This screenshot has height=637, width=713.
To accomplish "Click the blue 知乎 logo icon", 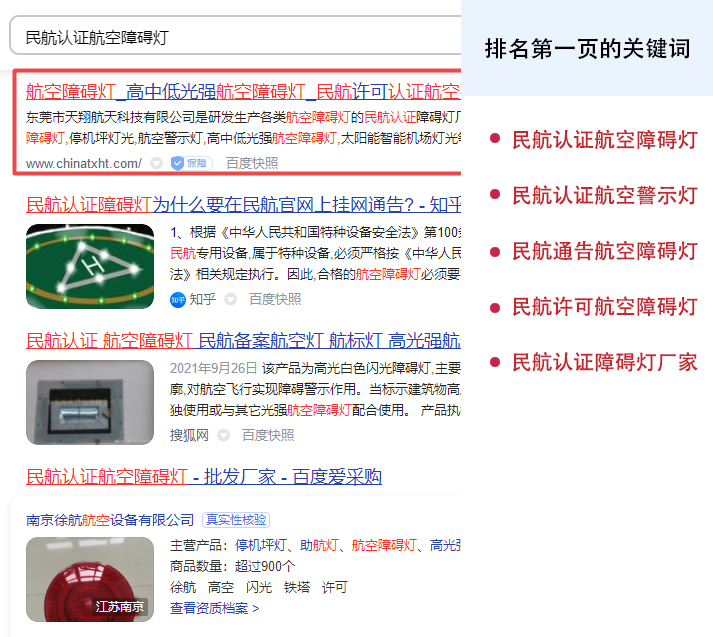I will coord(178,300).
